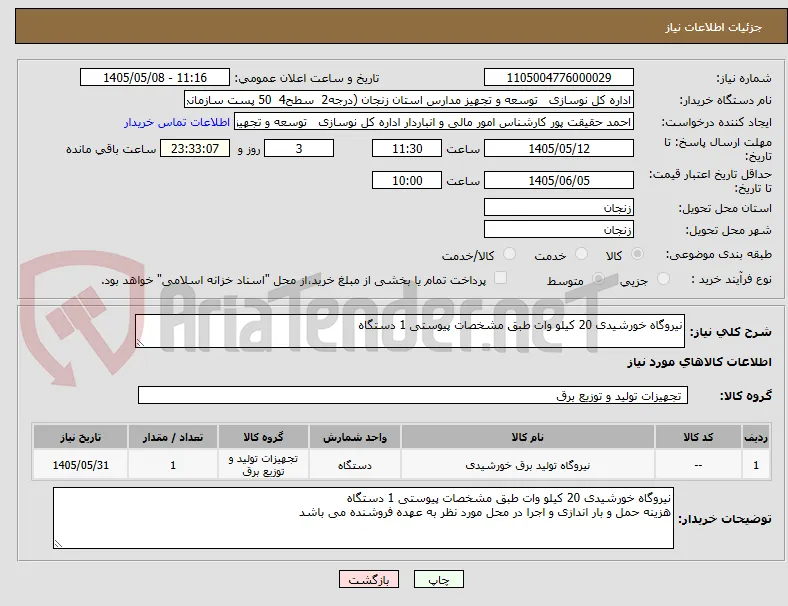The width and height of the screenshot is (788, 606).
Task: Click the تعداد / مقدار column header
Action: point(173,437)
